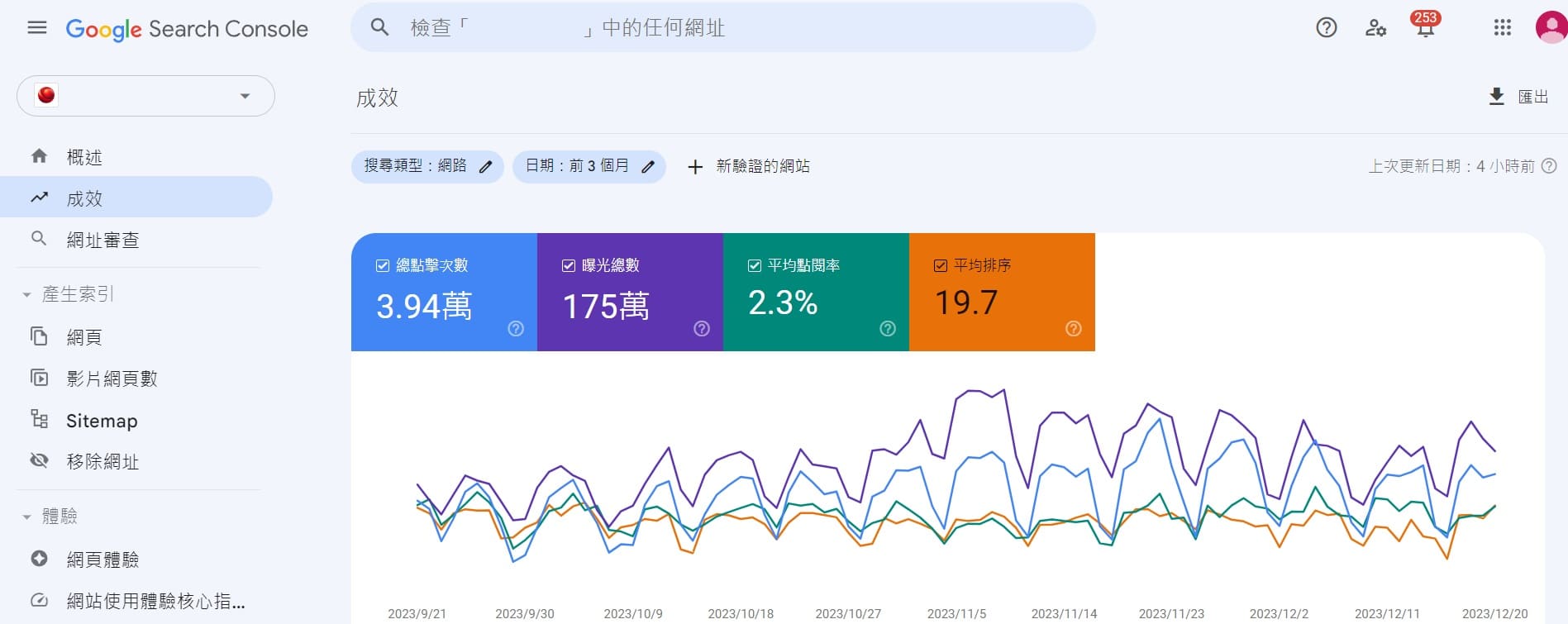The image size is (1568, 624).
Task: Click the 2023/12/20 date on chart axis
Action: pyautogui.click(x=1494, y=614)
